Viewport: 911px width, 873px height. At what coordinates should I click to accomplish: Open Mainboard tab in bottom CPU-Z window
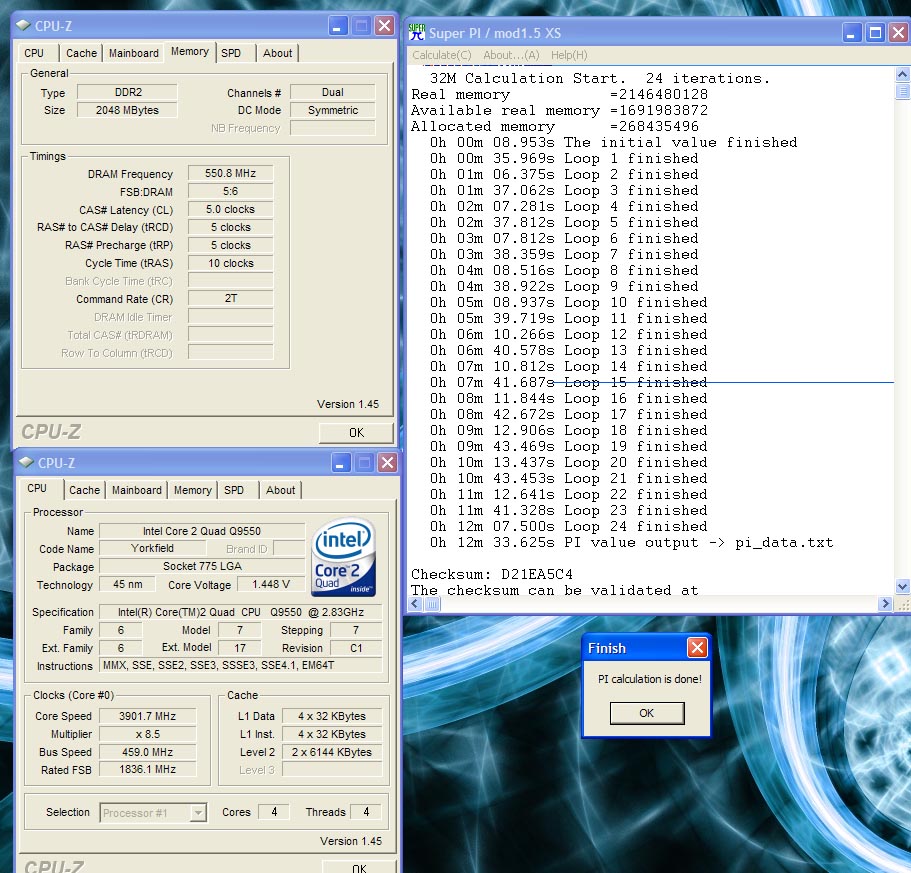click(x=137, y=490)
